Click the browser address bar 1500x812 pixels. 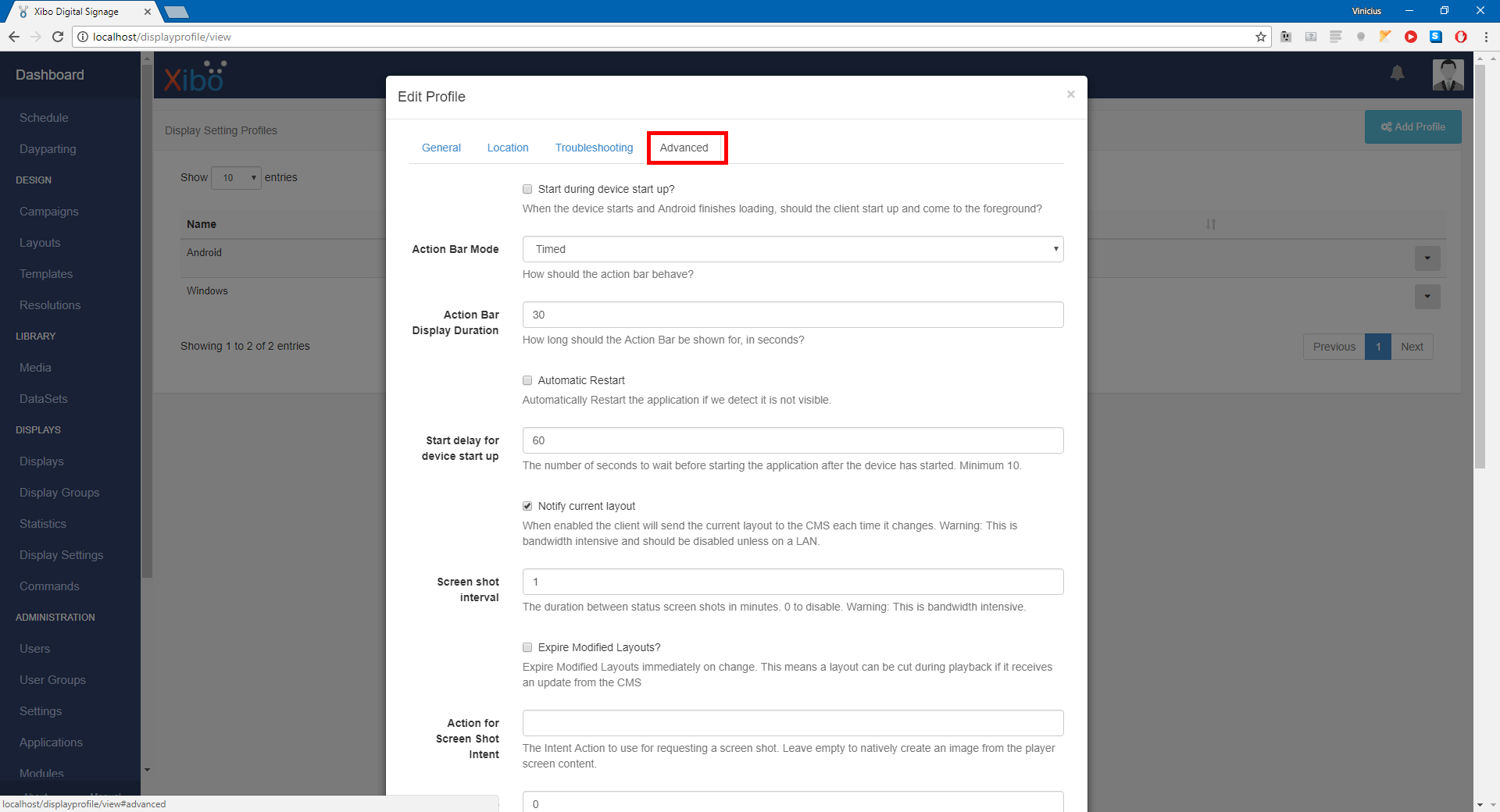tap(670, 37)
